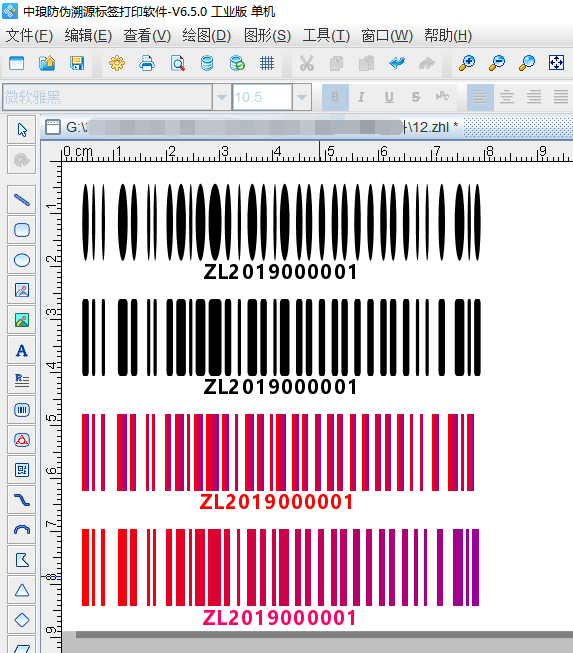Open the database settings icon
This screenshot has width=573, height=653.
(207, 63)
